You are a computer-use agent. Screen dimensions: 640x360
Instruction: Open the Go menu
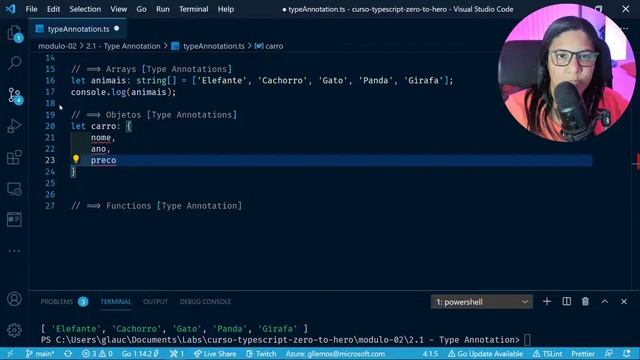(141, 9)
